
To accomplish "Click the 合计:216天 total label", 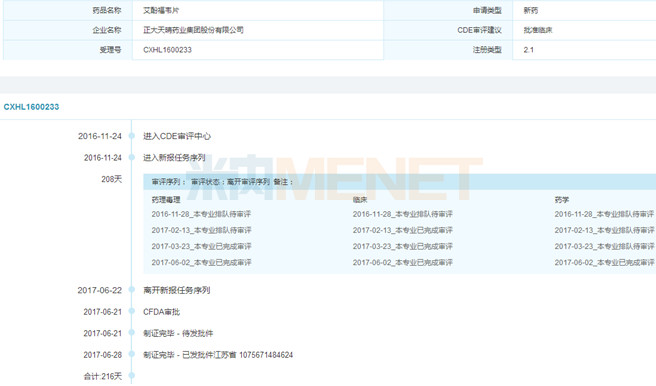I will tap(102, 376).
